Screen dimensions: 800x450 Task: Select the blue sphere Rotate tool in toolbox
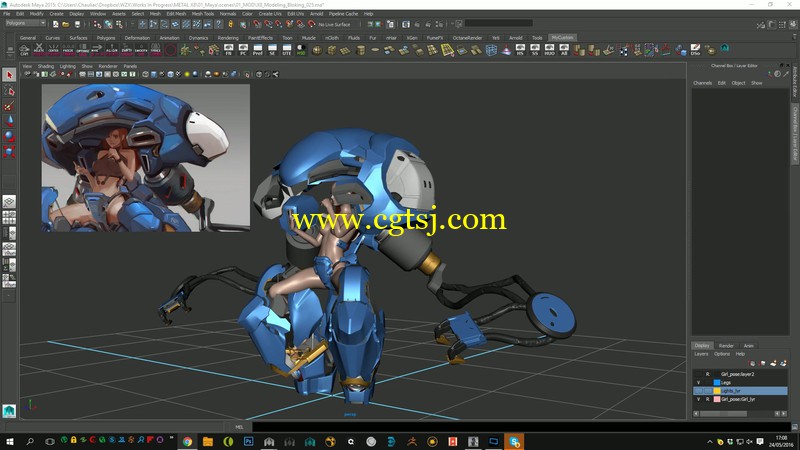9,137
